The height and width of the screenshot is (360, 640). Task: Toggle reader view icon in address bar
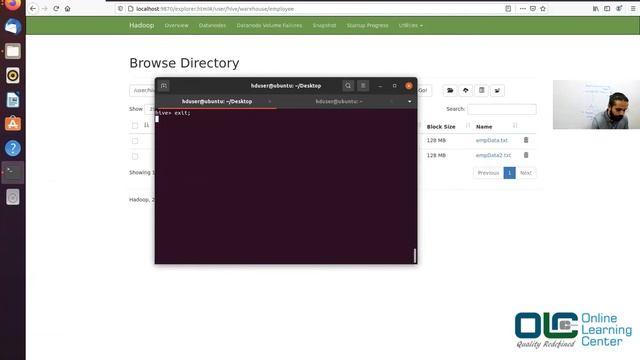(x=508, y=9)
